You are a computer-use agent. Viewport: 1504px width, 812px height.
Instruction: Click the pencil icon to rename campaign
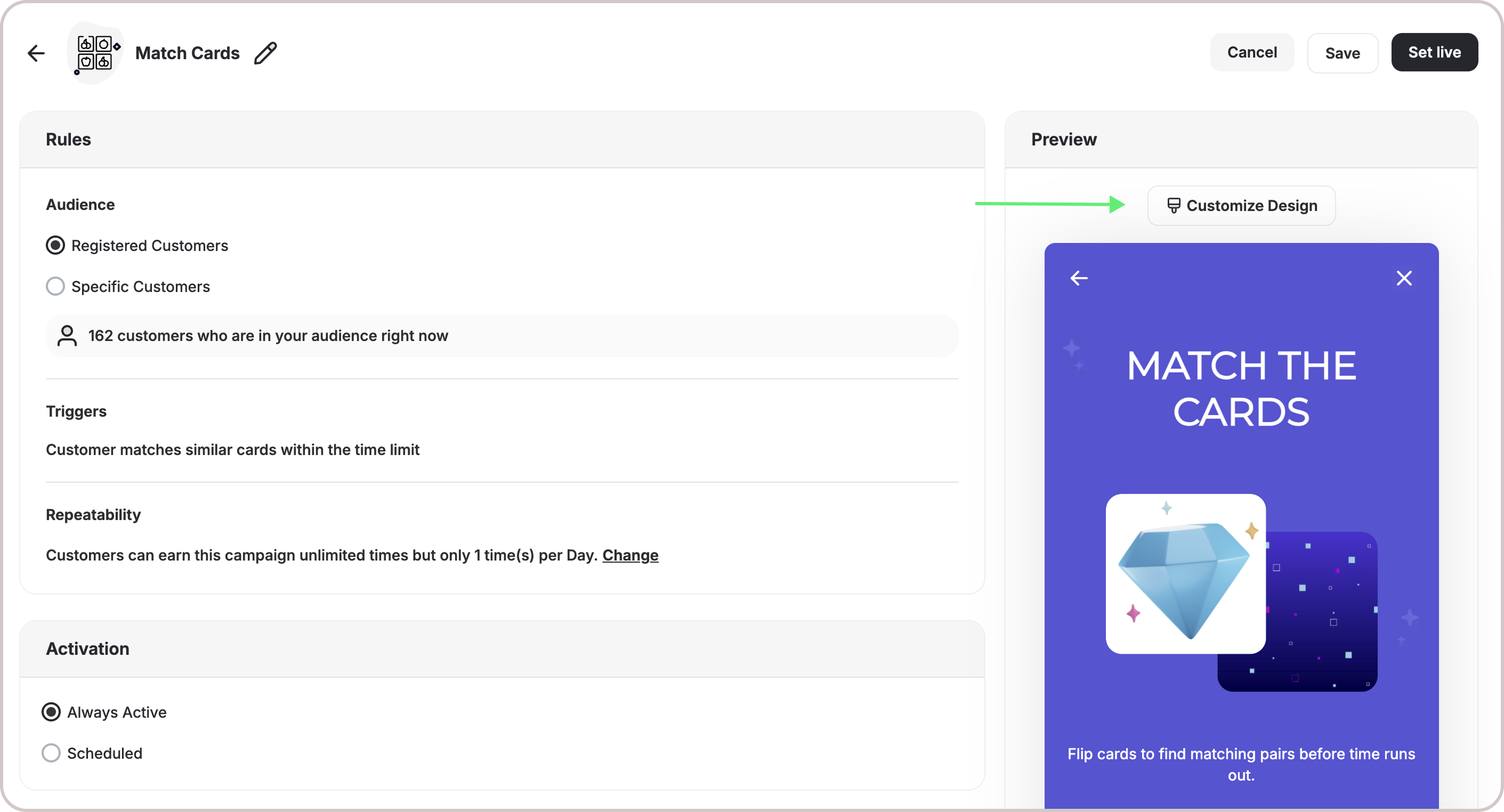tap(265, 53)
